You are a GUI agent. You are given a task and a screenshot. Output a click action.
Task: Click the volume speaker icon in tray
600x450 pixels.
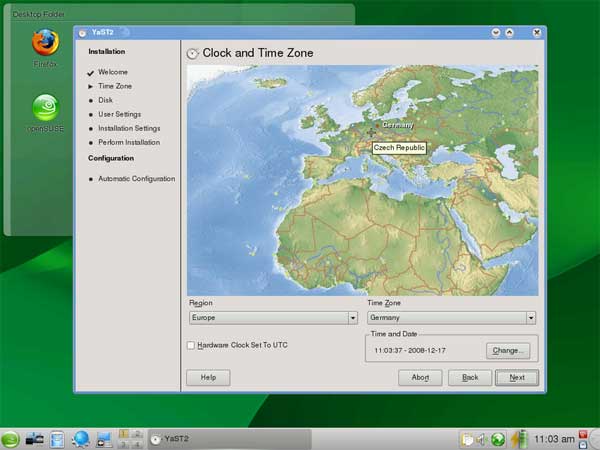pos(481,438)
